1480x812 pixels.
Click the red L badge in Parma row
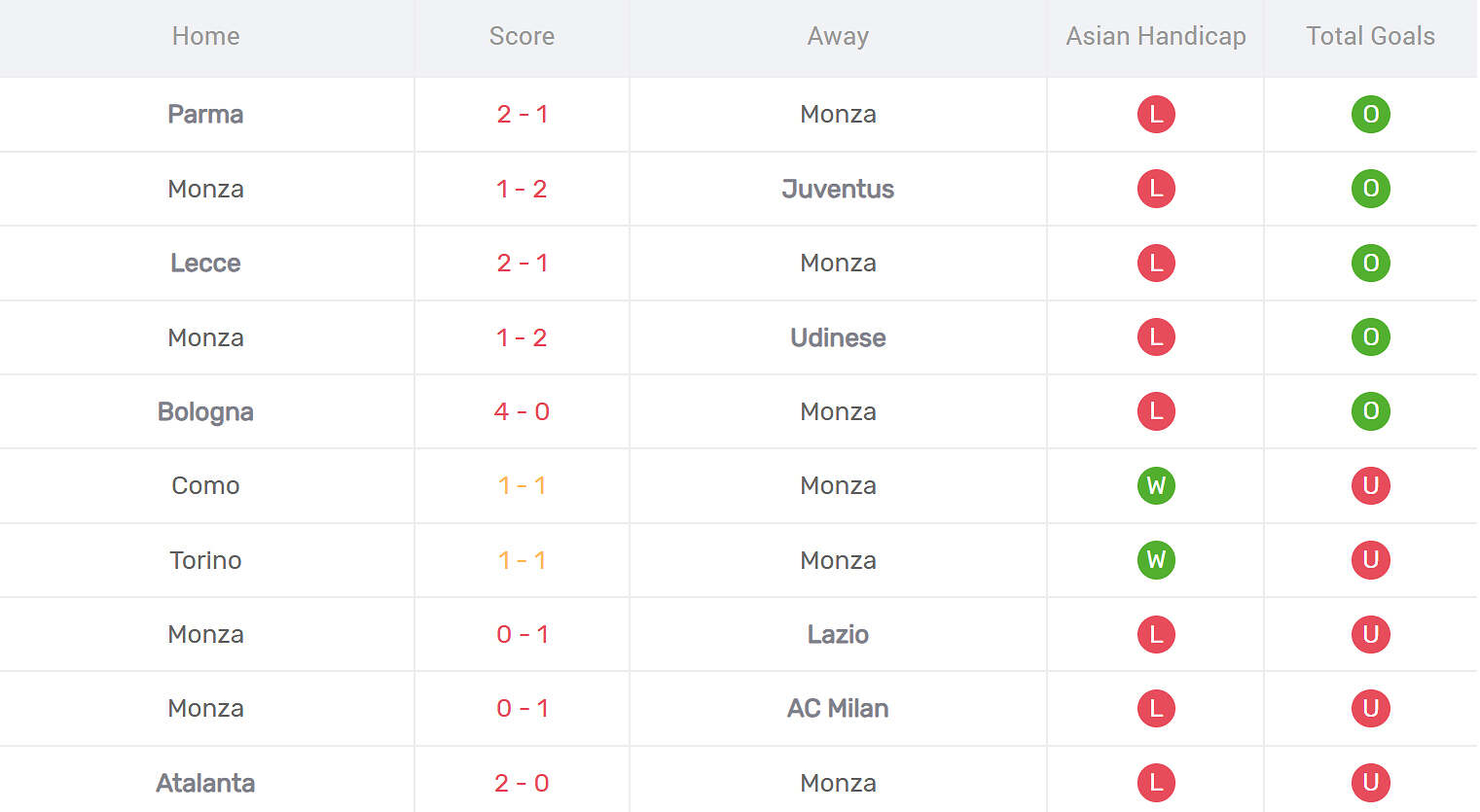click(1156, 114)
